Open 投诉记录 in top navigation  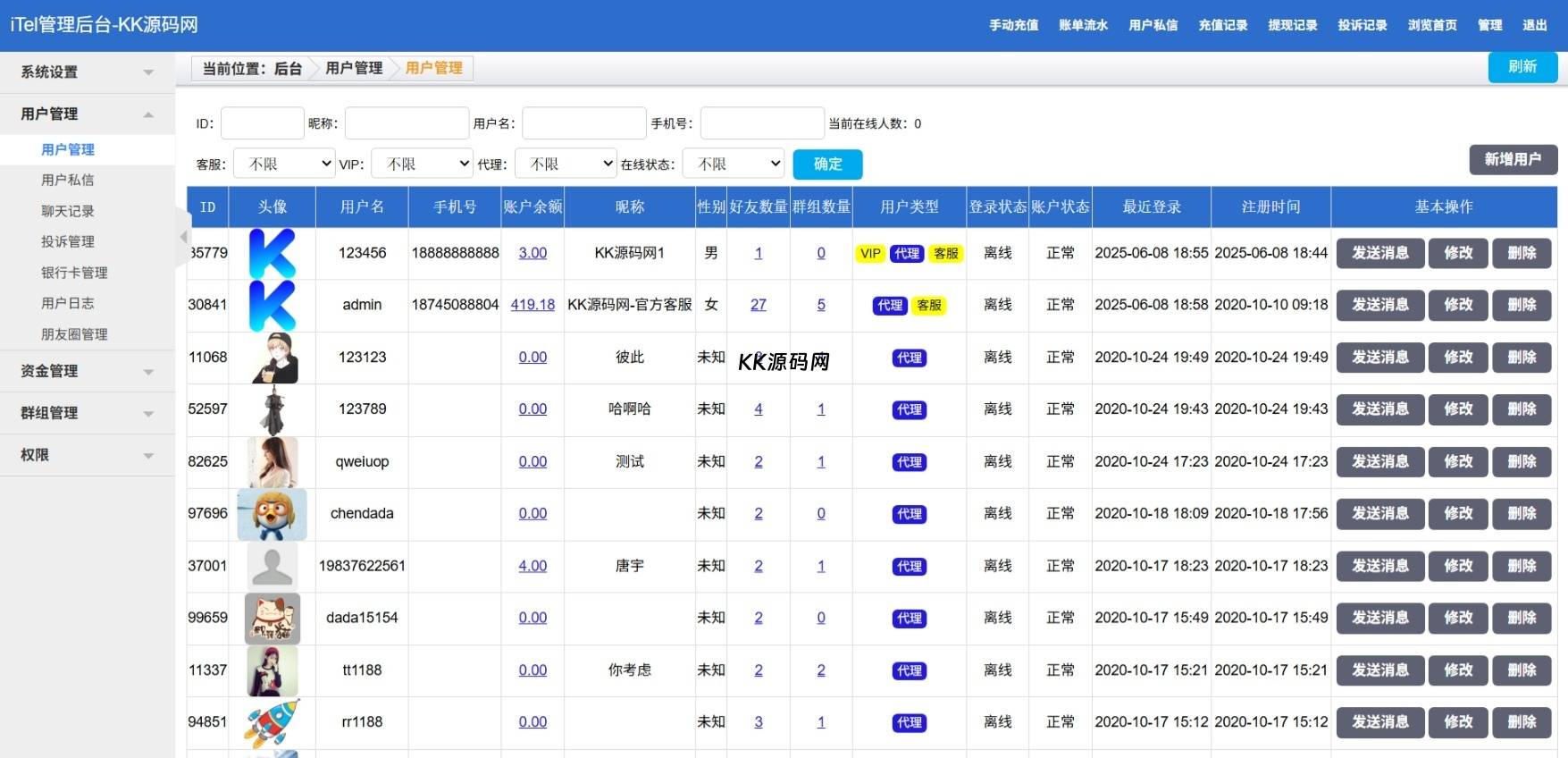(1363, 25)
